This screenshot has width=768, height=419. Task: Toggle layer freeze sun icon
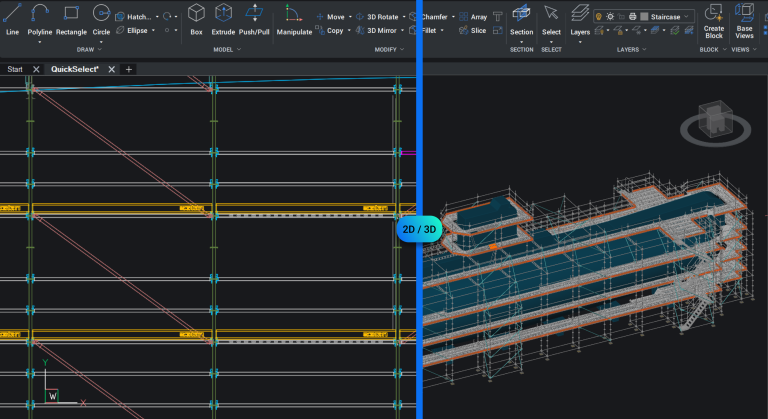(x=611, y=17)
